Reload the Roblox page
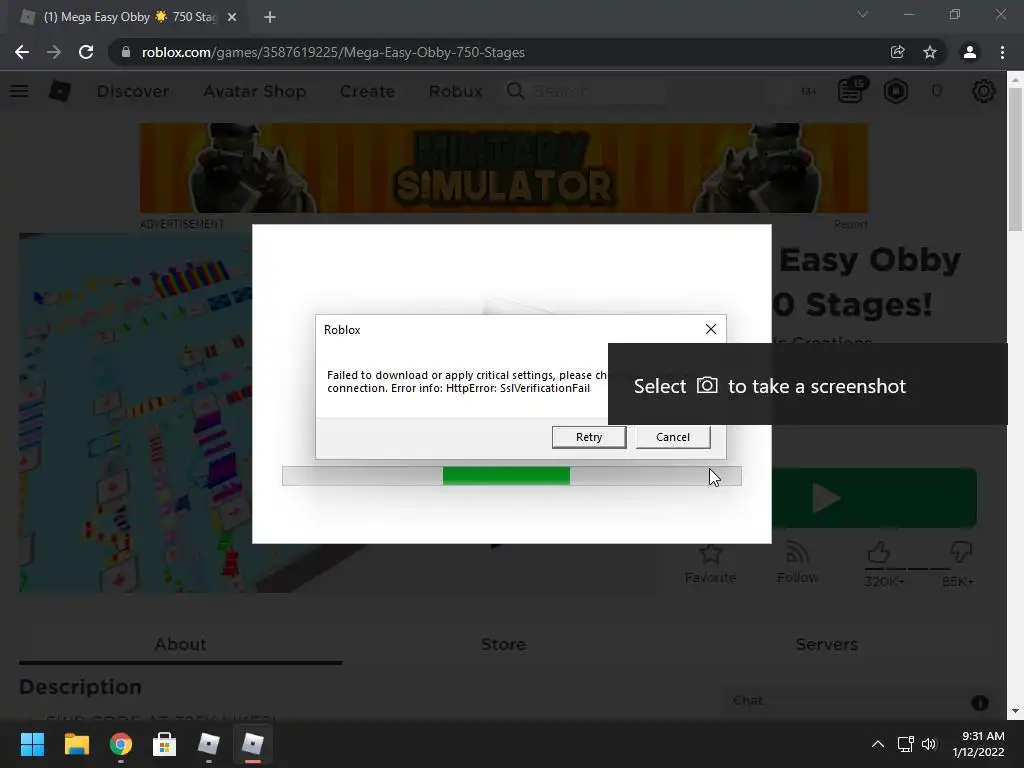The height and width of the screenshot is (768, 1024). pos(86,52)
